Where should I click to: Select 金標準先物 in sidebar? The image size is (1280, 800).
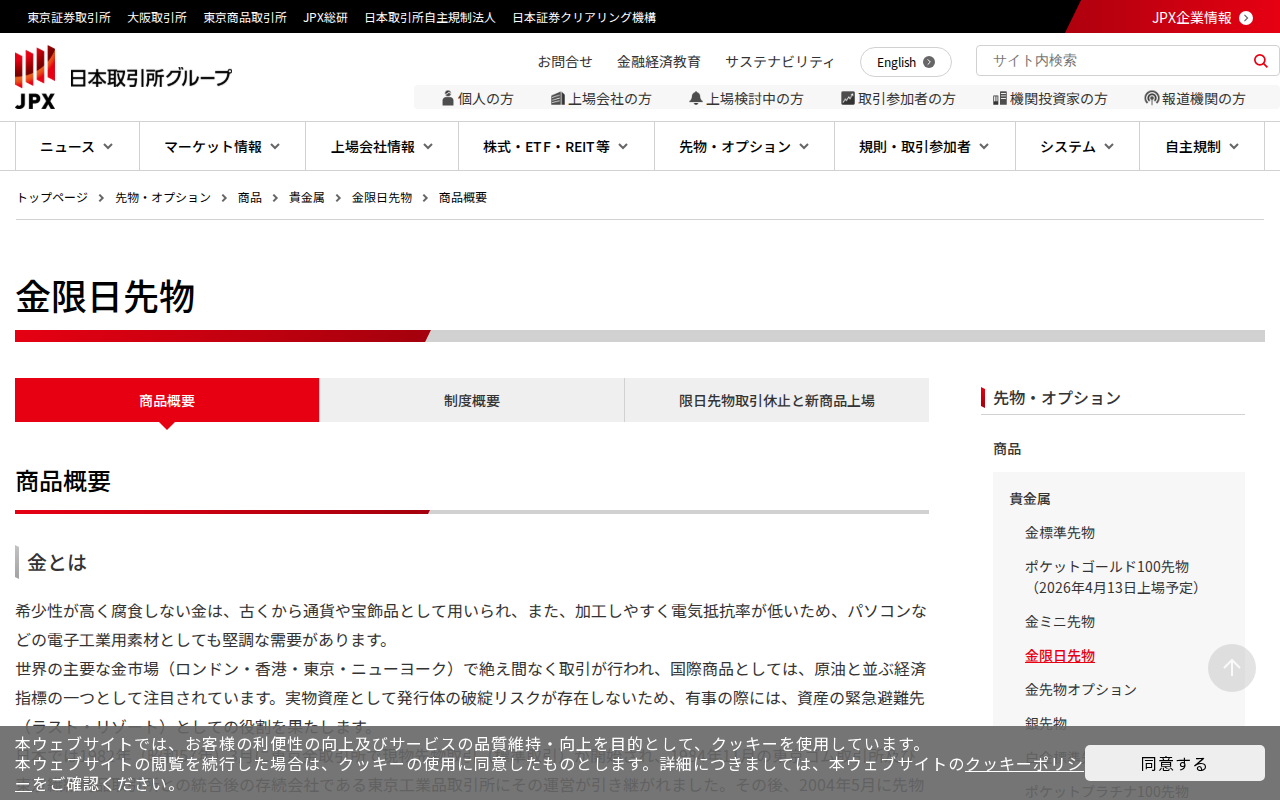[x=1060, y=532]
